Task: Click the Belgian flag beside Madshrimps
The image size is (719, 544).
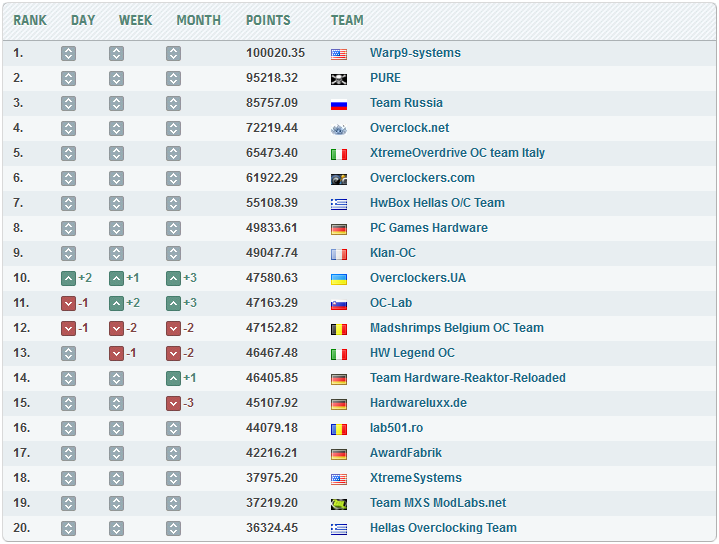Action: click(x=339, y=329)
